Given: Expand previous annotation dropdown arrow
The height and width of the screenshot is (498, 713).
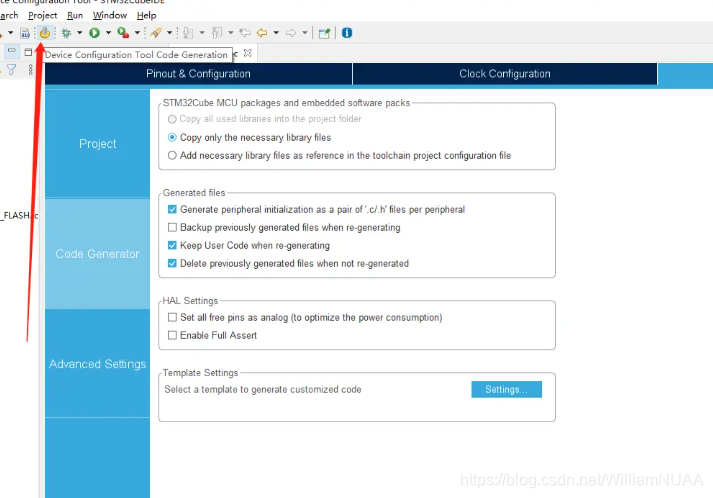Looking at the screenshot, I should [x=231, y=33].
